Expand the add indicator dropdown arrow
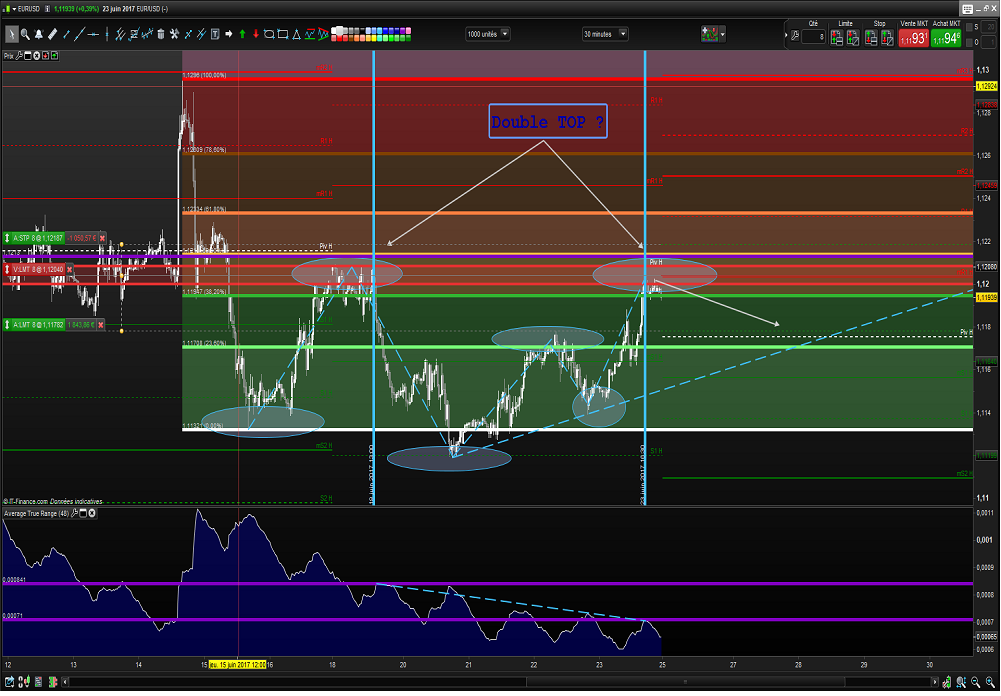This screenshot has height=696, width=1001. 723,34
